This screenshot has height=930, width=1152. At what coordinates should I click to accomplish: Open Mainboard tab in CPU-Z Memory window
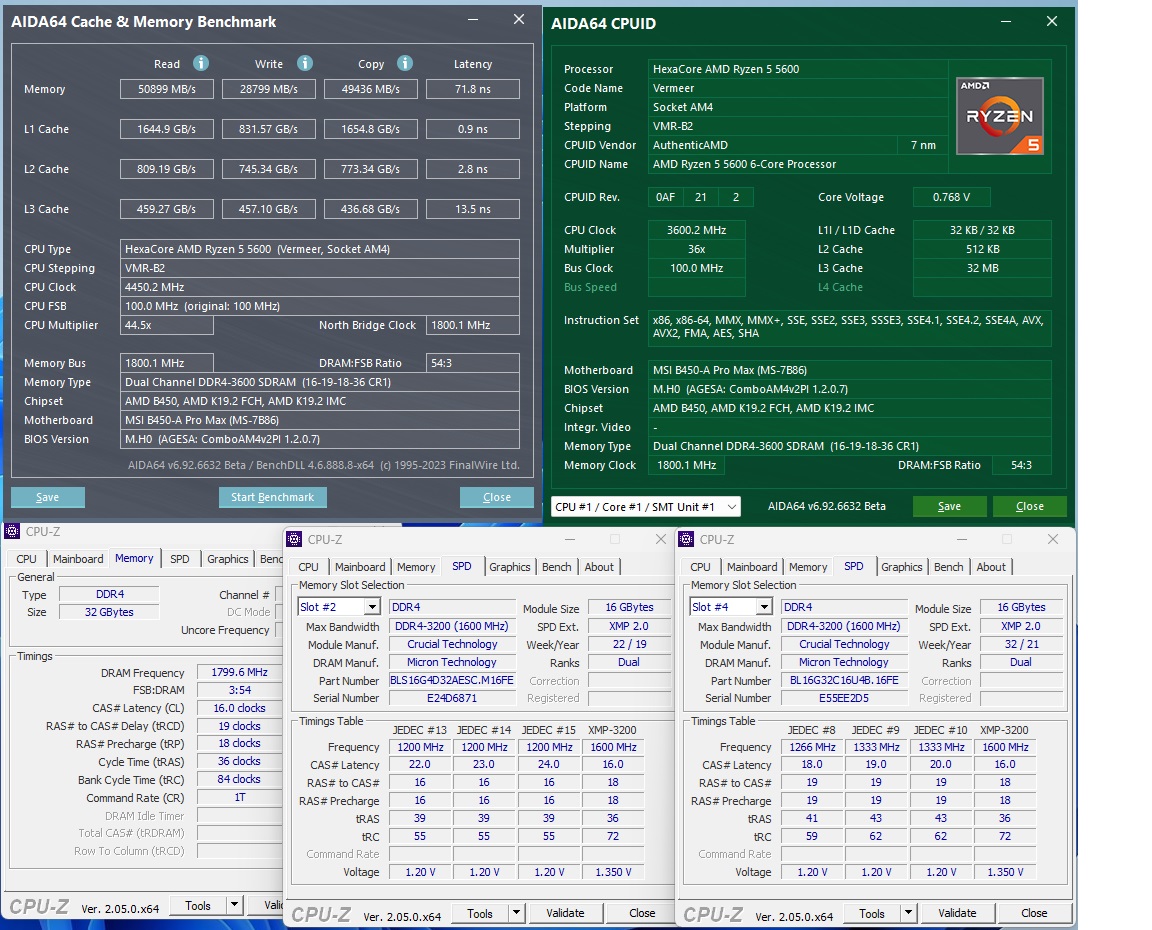pos(78,559)
